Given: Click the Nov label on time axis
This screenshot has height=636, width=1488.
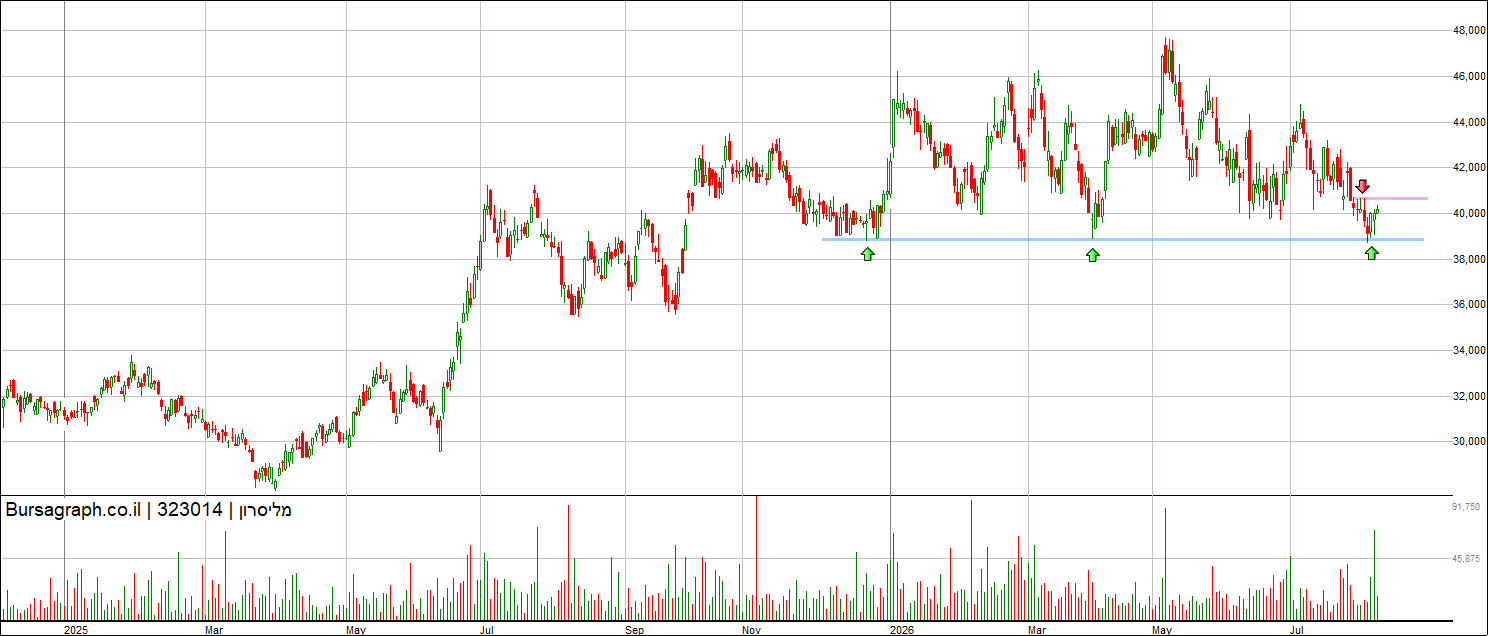Looking at the screenshot, I should 753,630.
